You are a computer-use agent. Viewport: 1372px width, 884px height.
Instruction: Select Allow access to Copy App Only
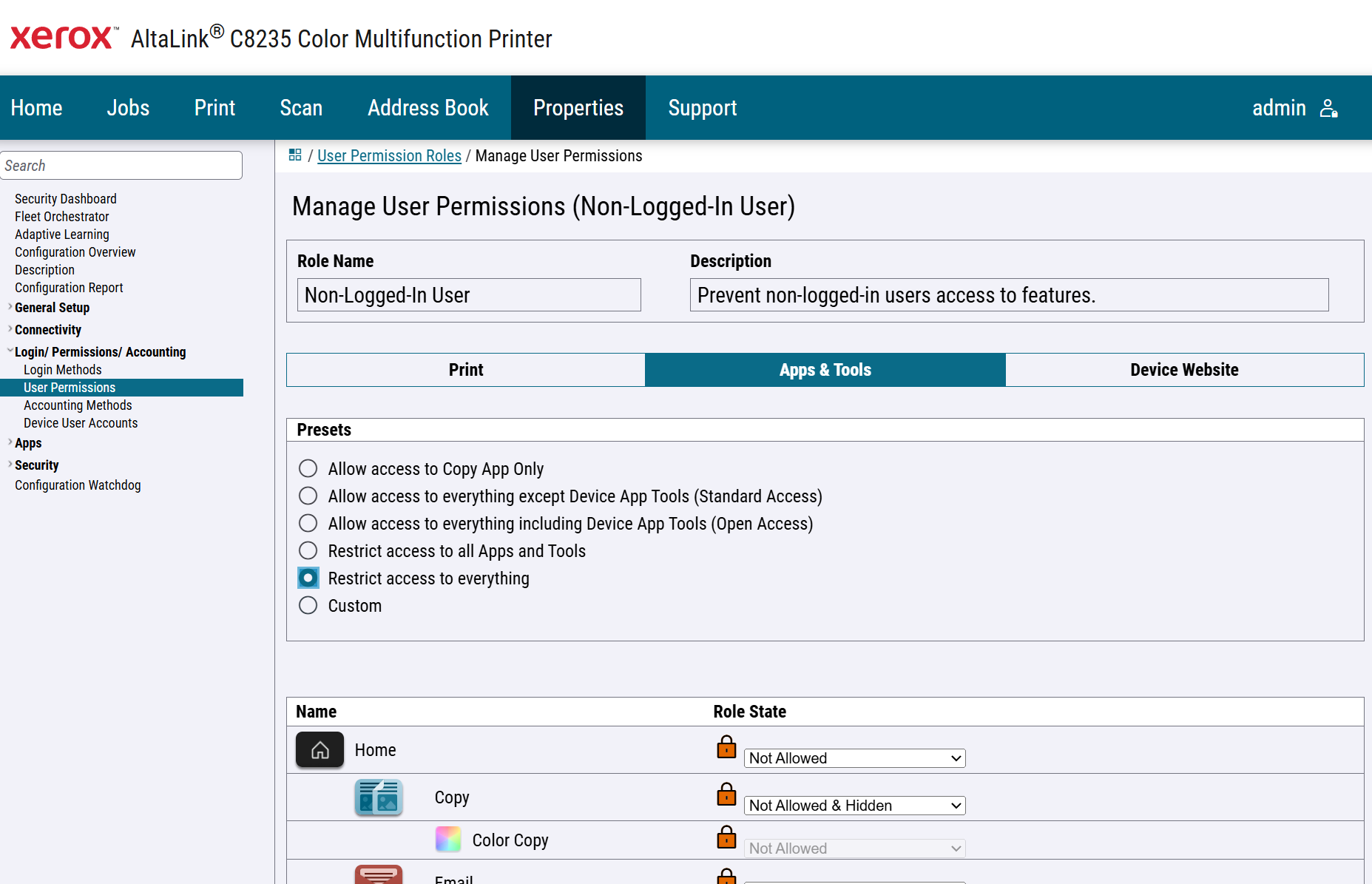[308, 468]
